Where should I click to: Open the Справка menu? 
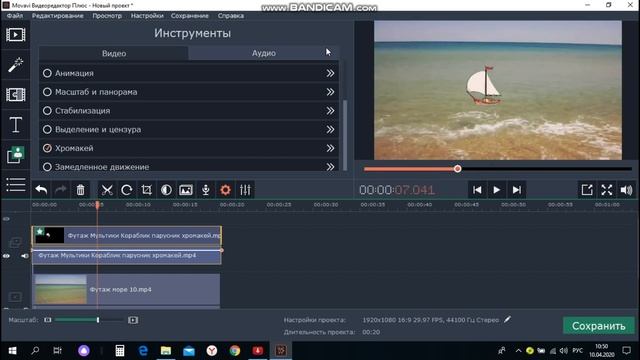tap(231, 16)
